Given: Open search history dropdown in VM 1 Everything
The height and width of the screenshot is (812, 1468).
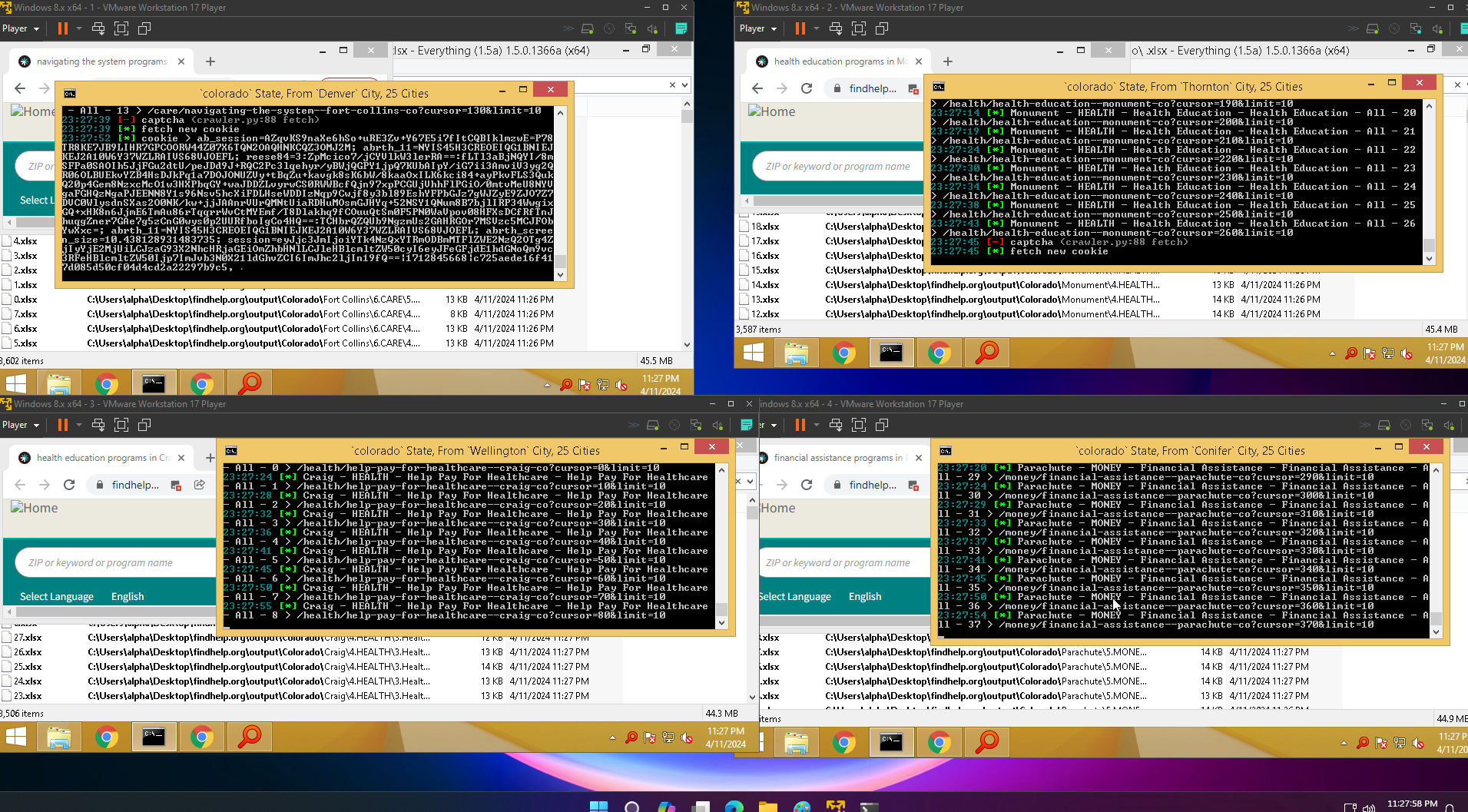Looking at the screenshot, I should pyautogui.click(x=684, y=85).
